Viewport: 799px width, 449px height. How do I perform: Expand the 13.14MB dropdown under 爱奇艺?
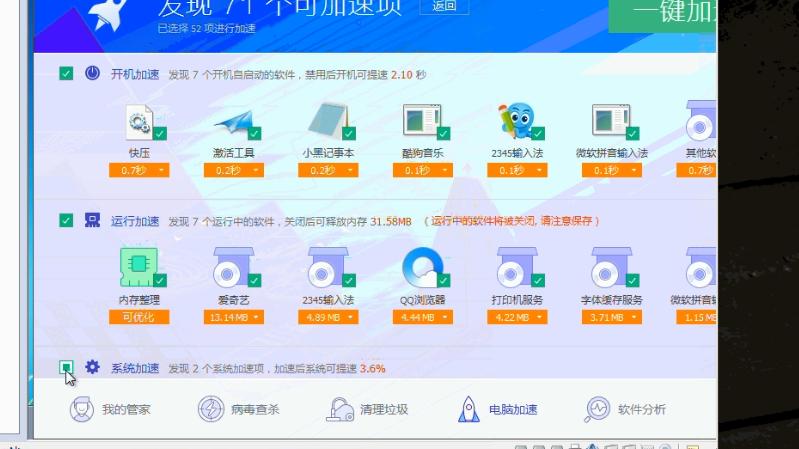[x=234, y=317]
